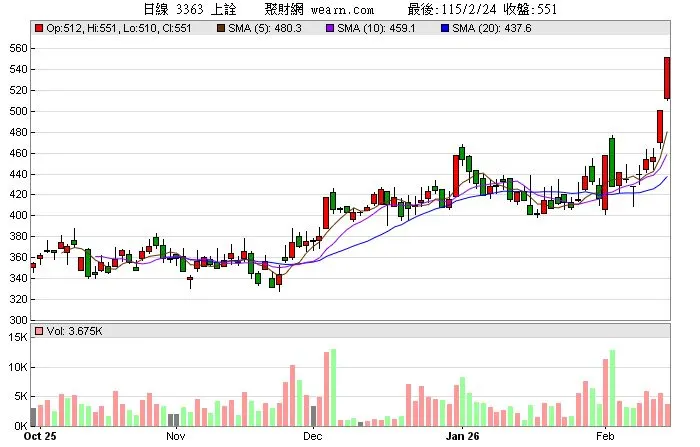Click the 'Vol: 3.675K' volume label
The width and height of the screenshot is (700, 447).
(x=74, y=331)
